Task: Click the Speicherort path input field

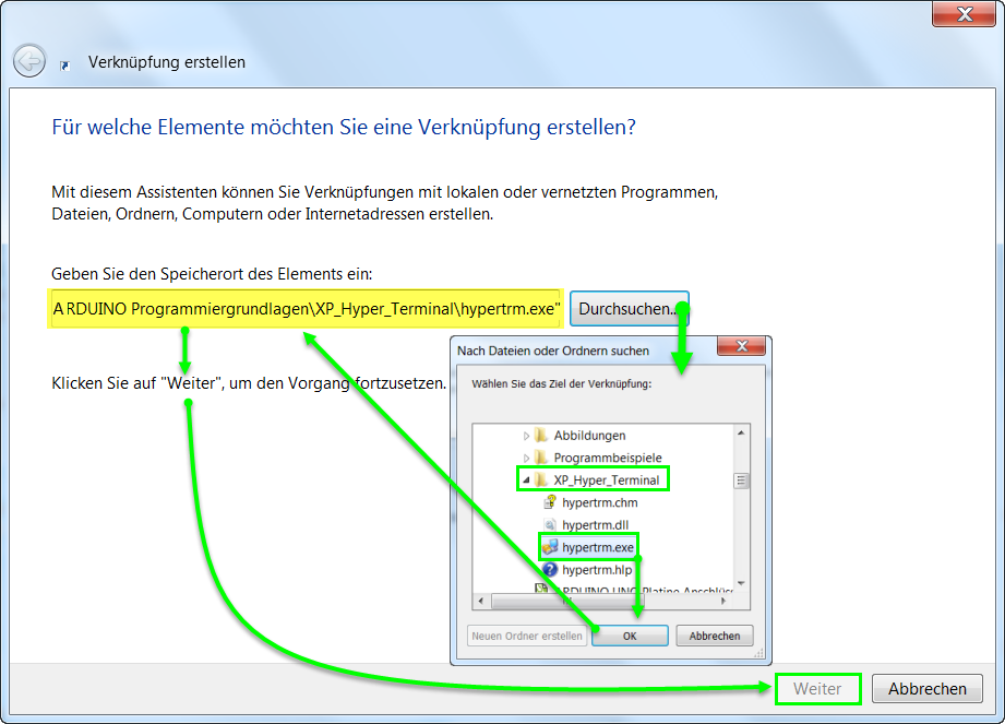Action: pyautogui.click(x=306, y=310)
